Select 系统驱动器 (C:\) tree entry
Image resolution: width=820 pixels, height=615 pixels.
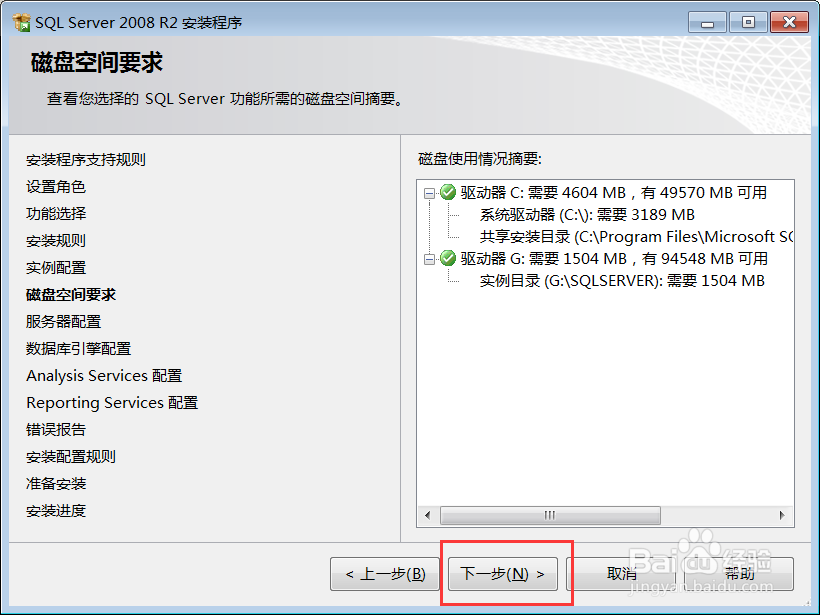[587, 215]
